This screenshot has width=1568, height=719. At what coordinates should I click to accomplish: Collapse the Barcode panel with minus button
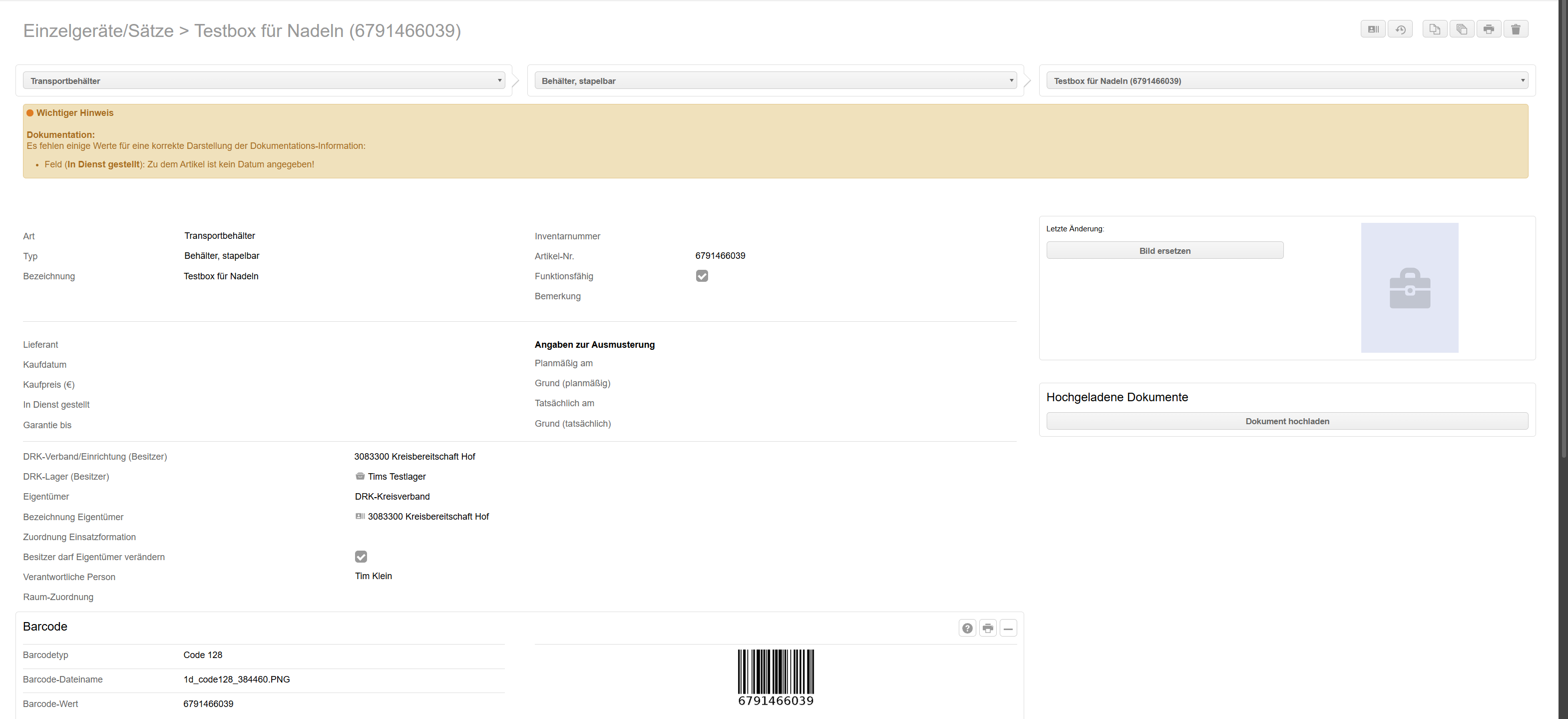coord(1008,628)
